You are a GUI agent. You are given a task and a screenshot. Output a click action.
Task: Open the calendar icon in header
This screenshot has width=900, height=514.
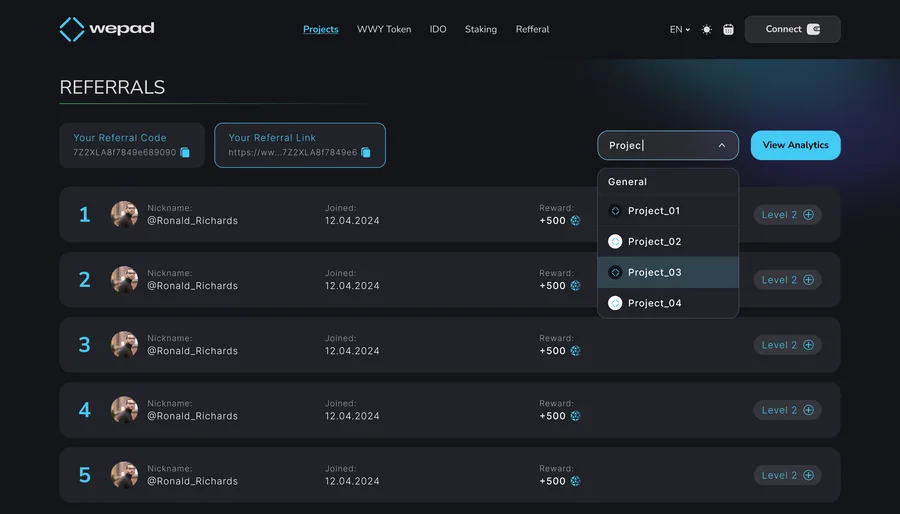click(728, 29)
